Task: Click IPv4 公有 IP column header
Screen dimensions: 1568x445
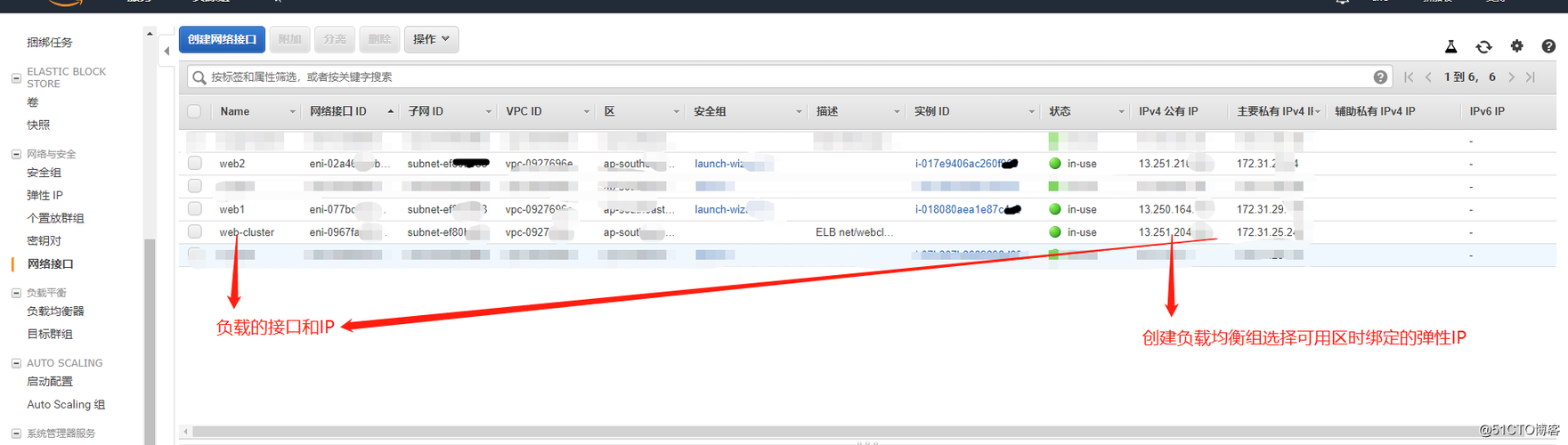Action: tap(1168, 112)
